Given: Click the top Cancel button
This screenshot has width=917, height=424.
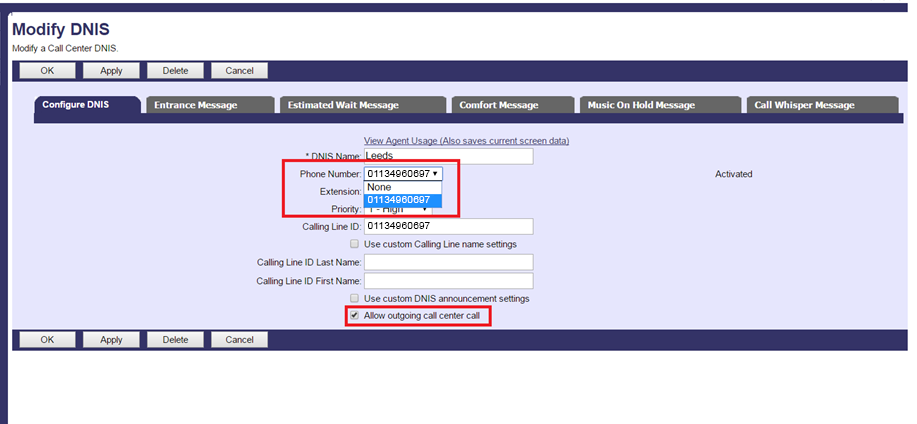Looking at the screenshot, I should click(239, 71).
